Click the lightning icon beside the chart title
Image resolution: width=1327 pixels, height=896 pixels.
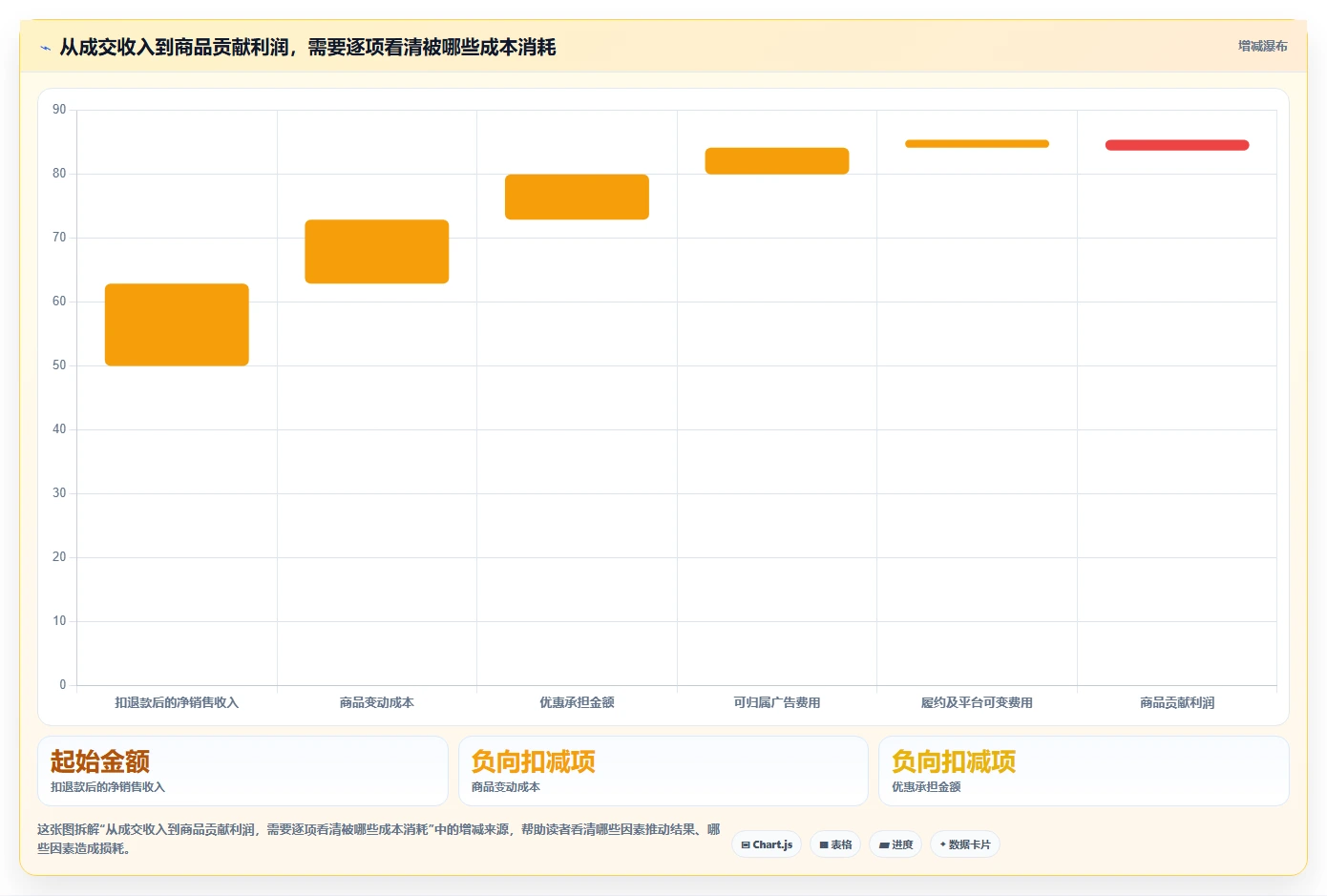pyautogui.click(x=45, y=48)
